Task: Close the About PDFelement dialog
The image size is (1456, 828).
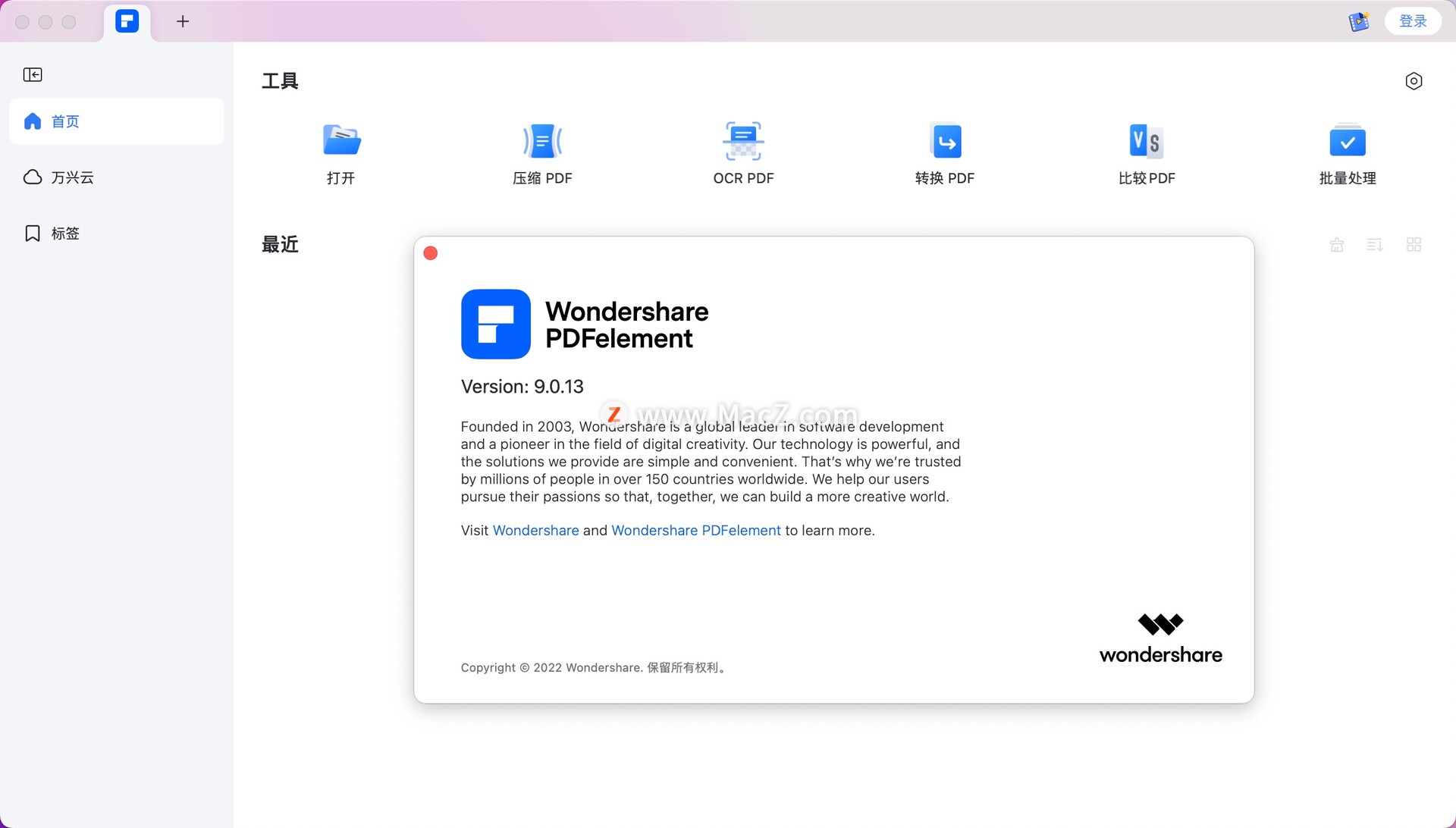Action: click(431, 253)
